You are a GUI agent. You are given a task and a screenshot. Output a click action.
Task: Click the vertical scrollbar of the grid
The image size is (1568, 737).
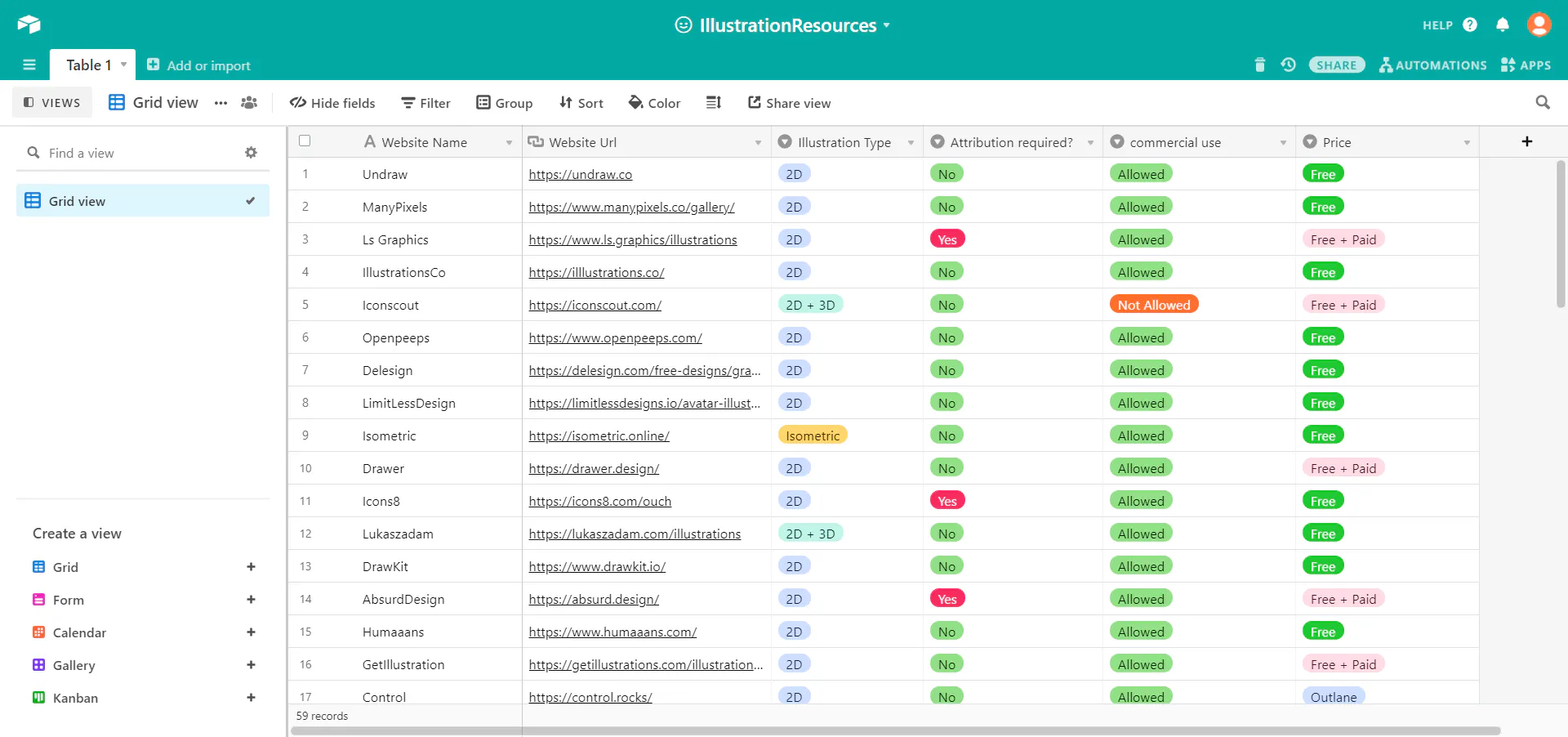1561,234
